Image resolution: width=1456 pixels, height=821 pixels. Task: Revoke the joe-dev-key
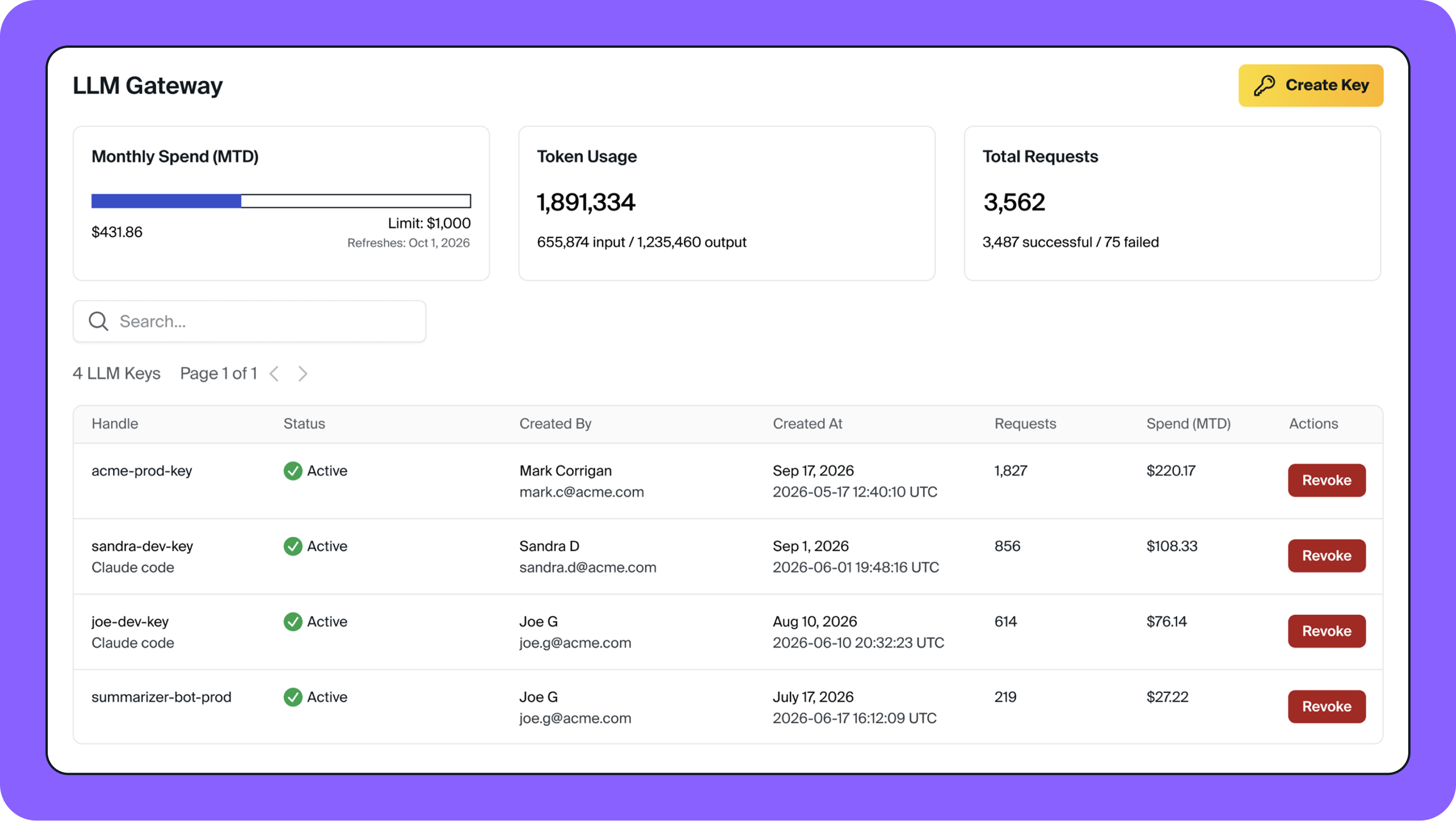1326,631
